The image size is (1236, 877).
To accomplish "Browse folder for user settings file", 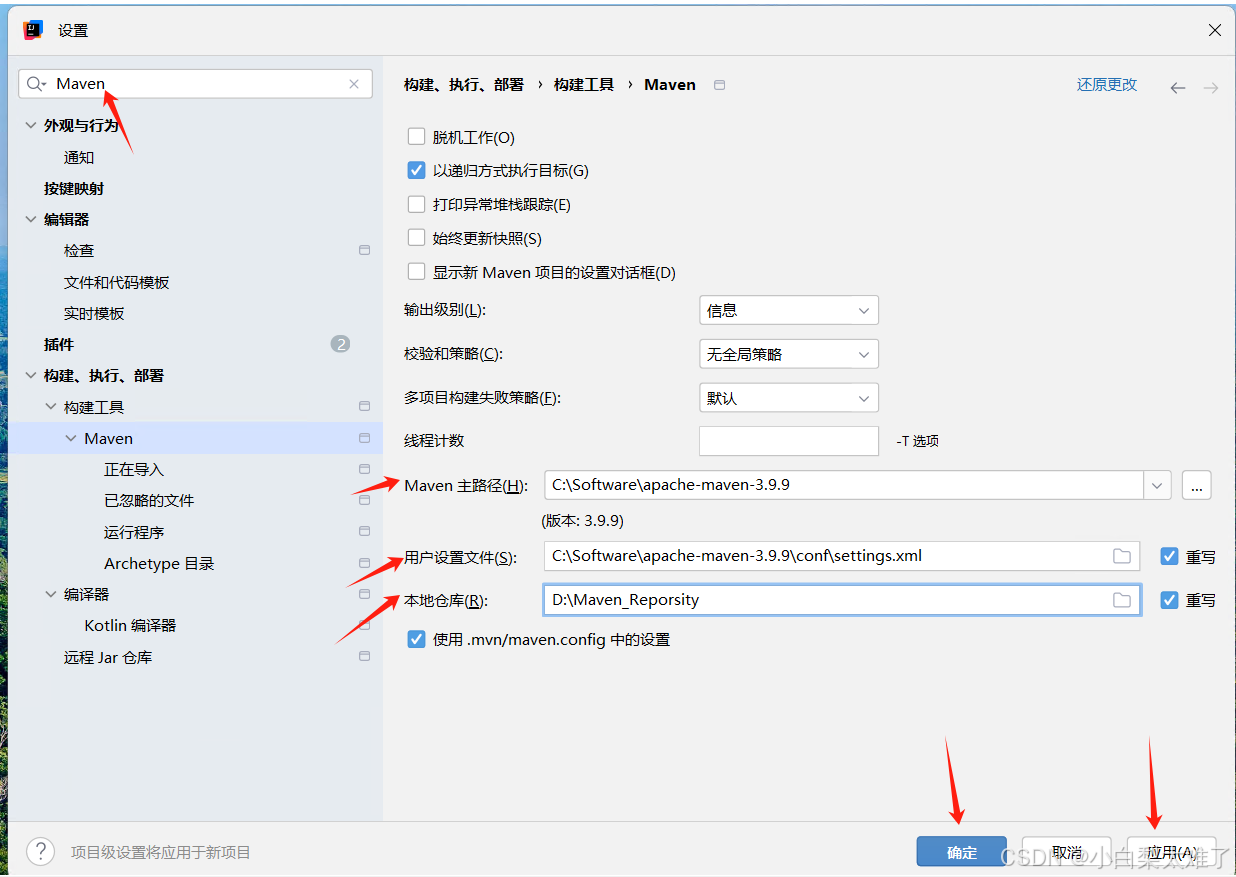I will pos(1122,556).
